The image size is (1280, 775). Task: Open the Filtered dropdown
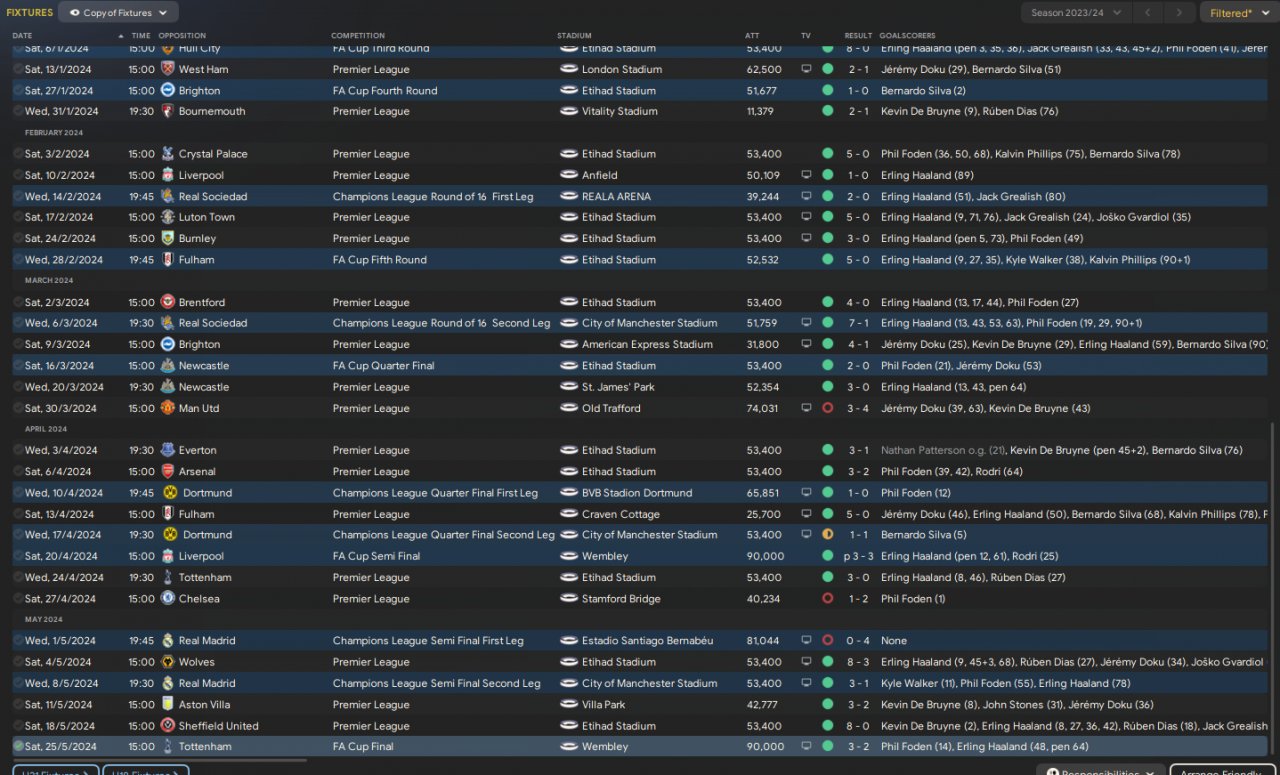[1237, 13]
